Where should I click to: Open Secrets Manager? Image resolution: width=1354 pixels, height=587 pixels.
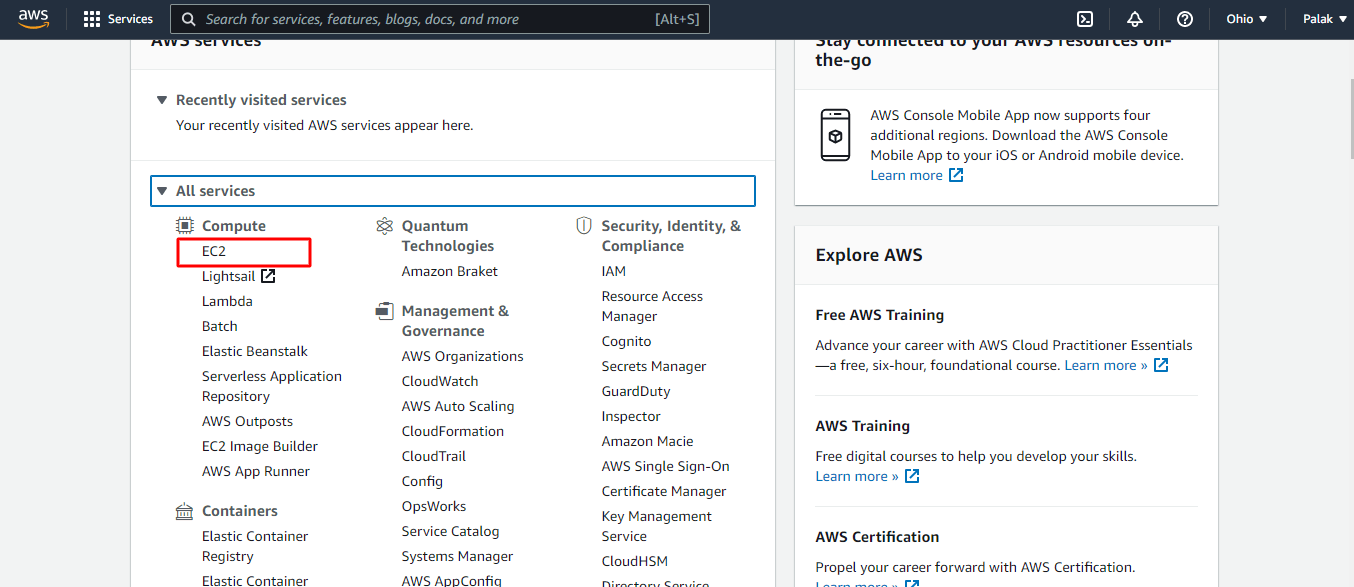click(x=654, y=366)
